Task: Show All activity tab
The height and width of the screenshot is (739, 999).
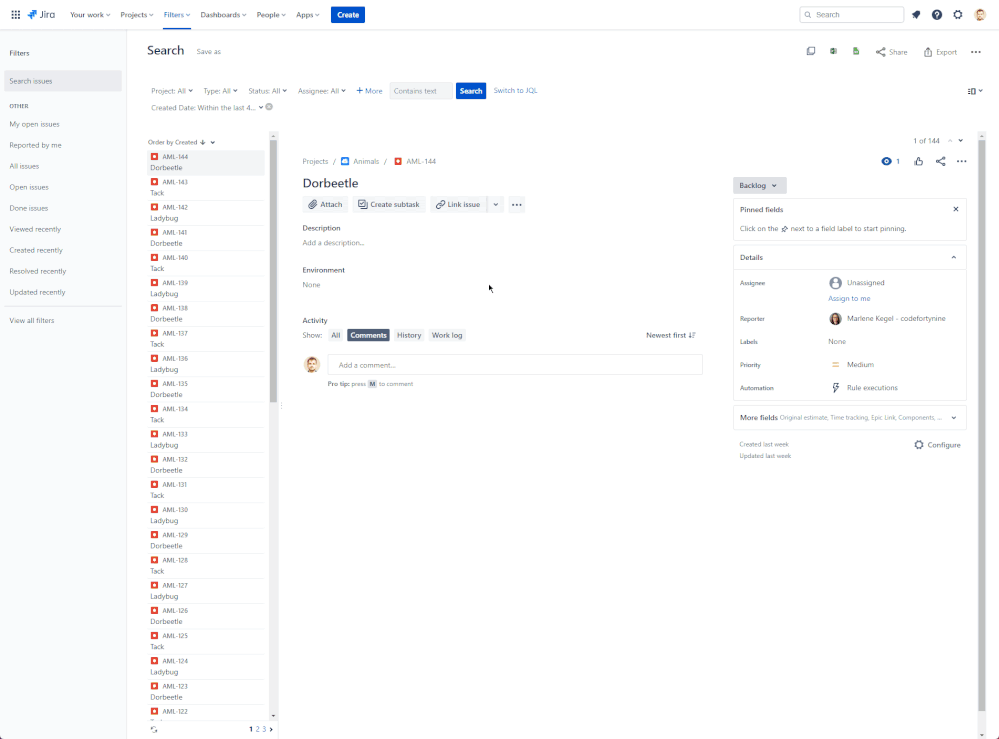Action: (x=336, y=335)
